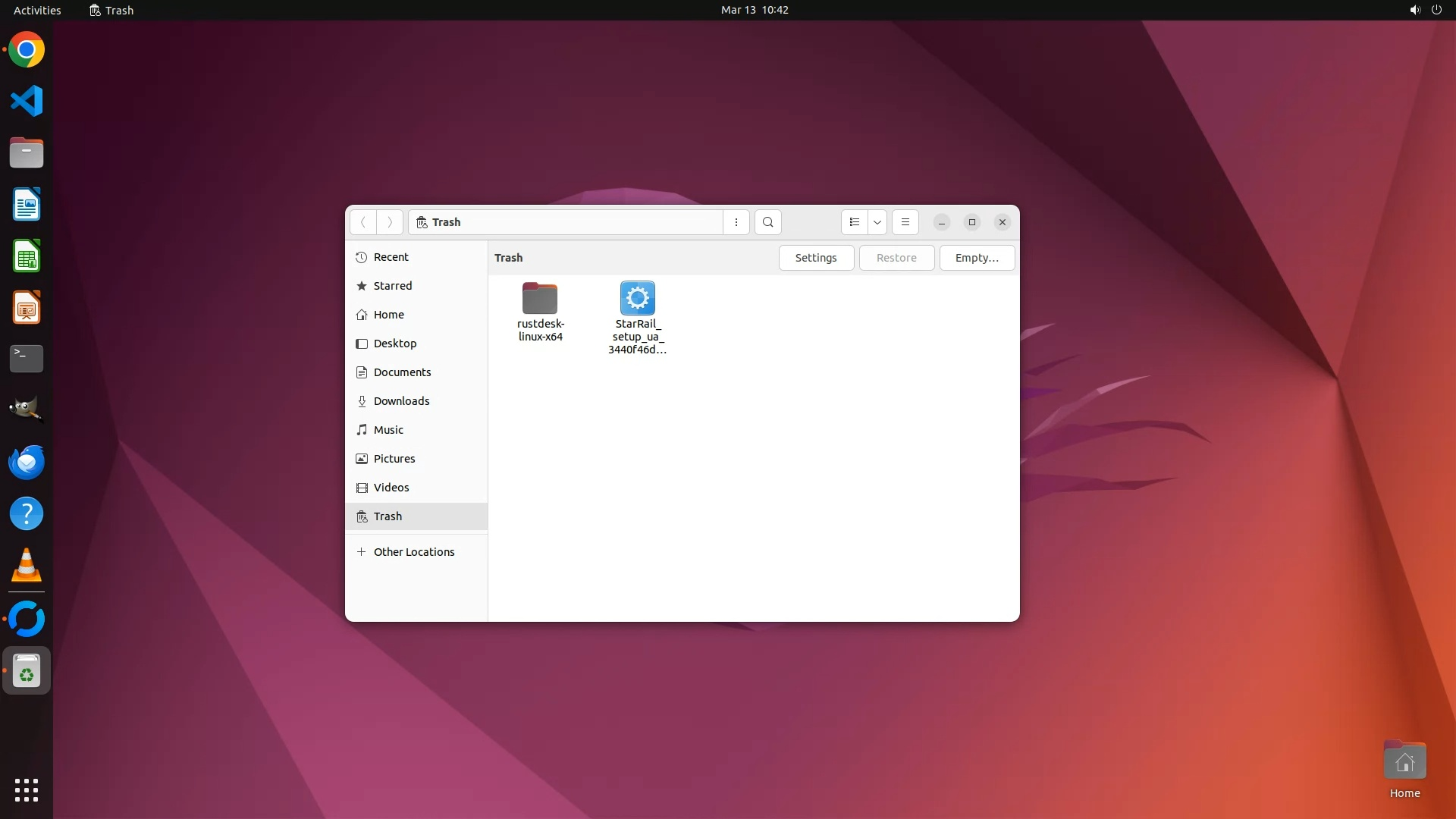The height and width of the screenshot is (819, 1456).
Task: Toggle list view layout button
Action: (854, 222)
